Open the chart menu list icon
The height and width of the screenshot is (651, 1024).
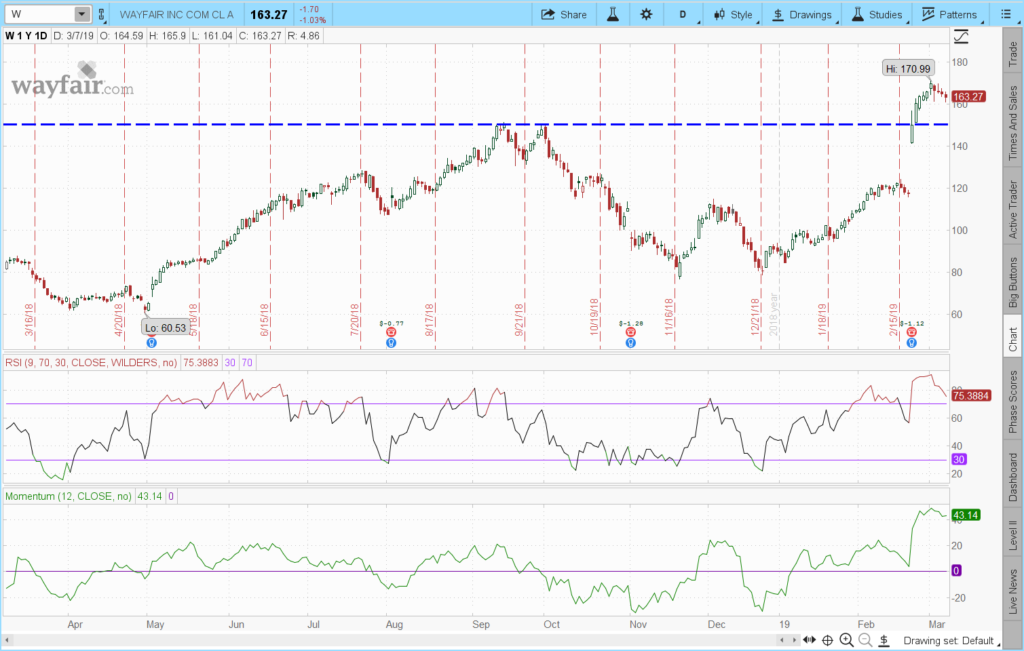(x=1007, y=14)
